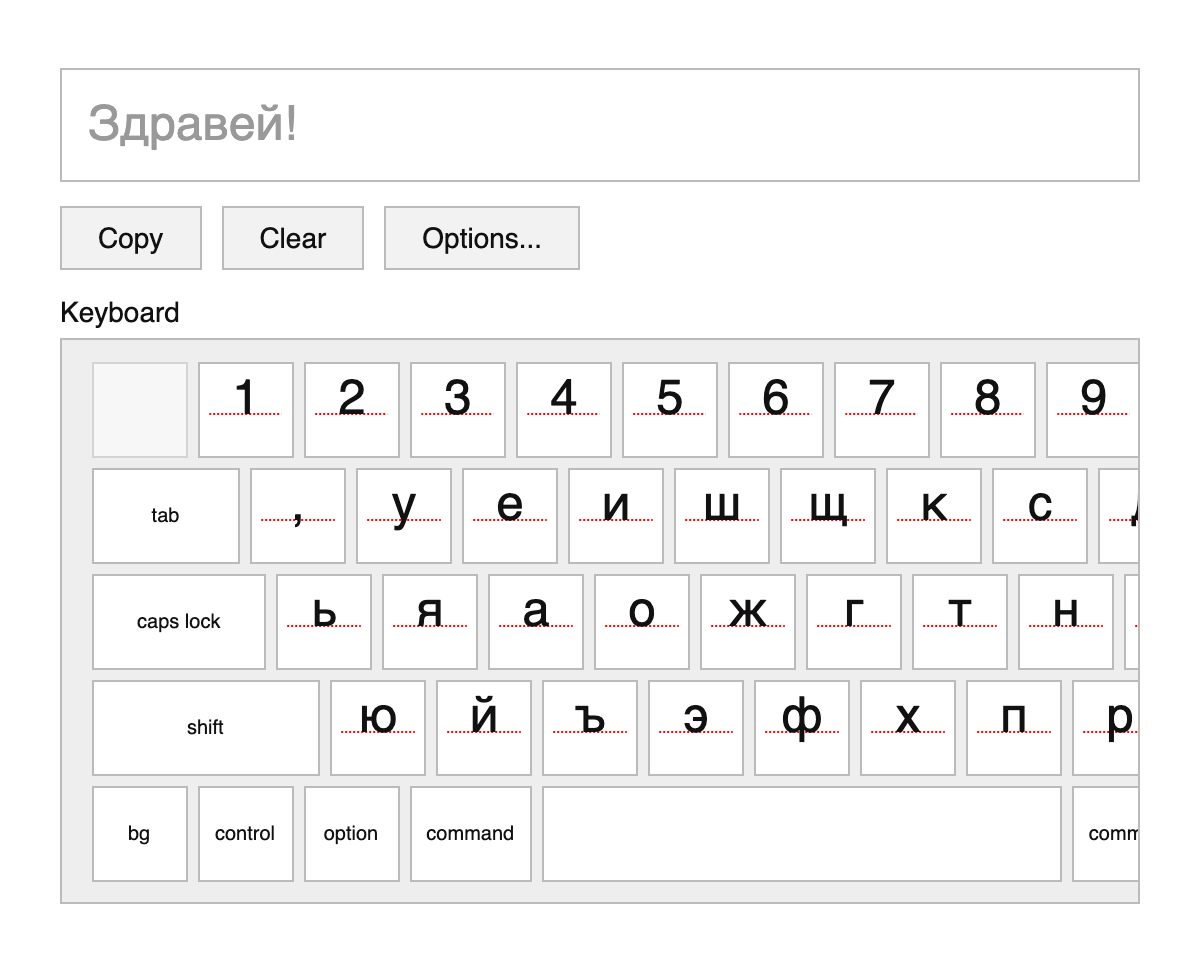Open the Options... dialog
This screenshot has width=1200, height=972.
coord(481,238)
